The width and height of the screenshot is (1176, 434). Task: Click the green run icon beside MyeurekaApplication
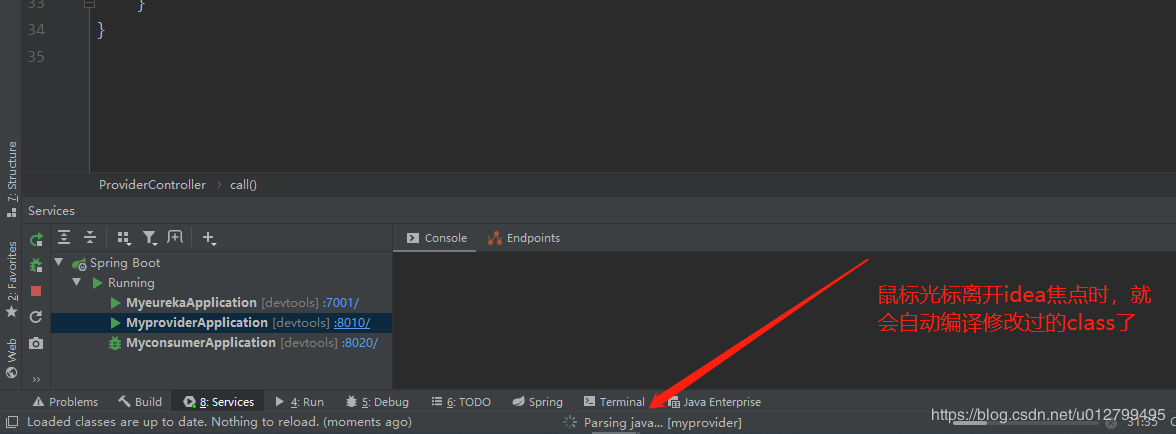(116, 303)
